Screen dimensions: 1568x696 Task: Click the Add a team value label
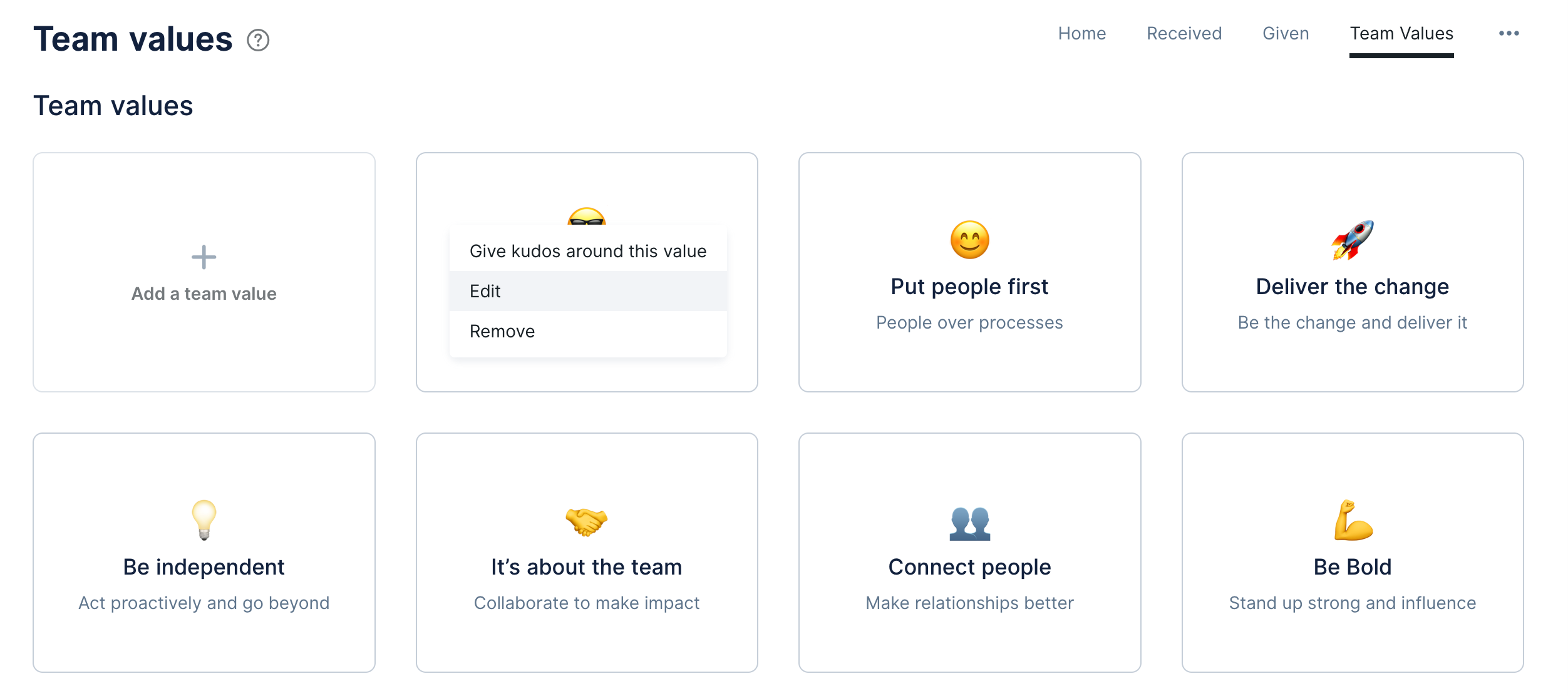(204, 294)
